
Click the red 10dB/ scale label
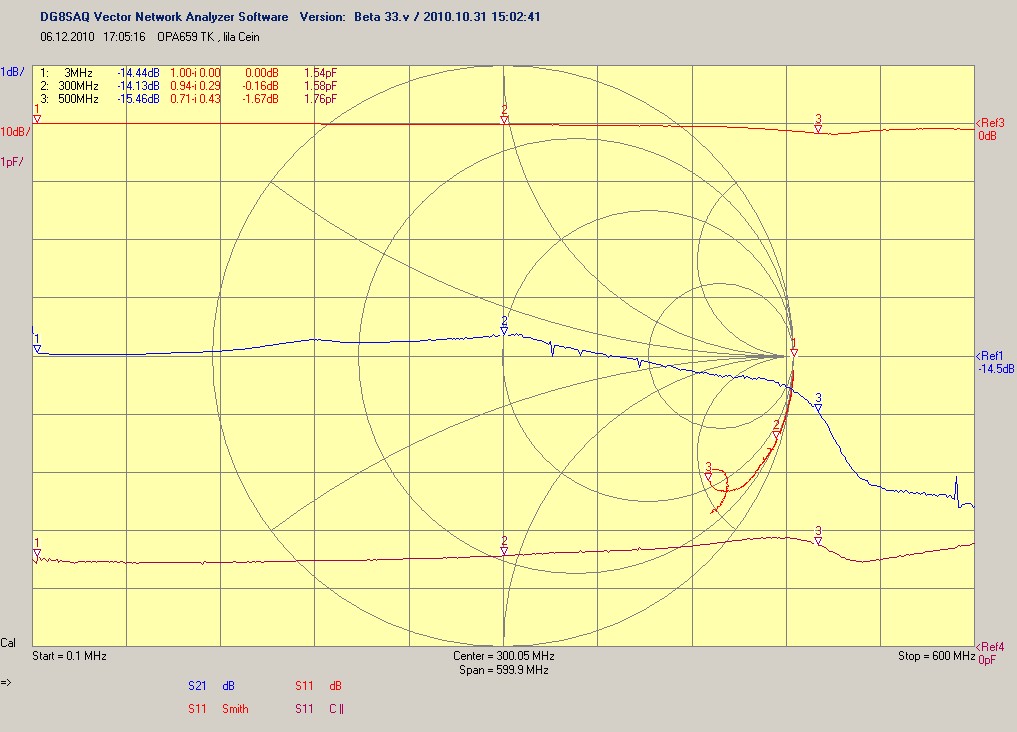15,132
